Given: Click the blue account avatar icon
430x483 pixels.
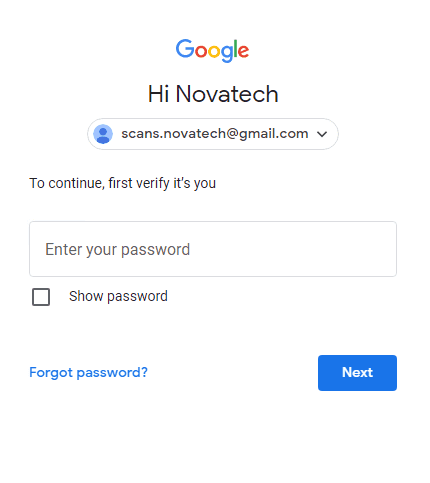Looking at the screenshot, I should pyautogui.click(x=103, y=134).
